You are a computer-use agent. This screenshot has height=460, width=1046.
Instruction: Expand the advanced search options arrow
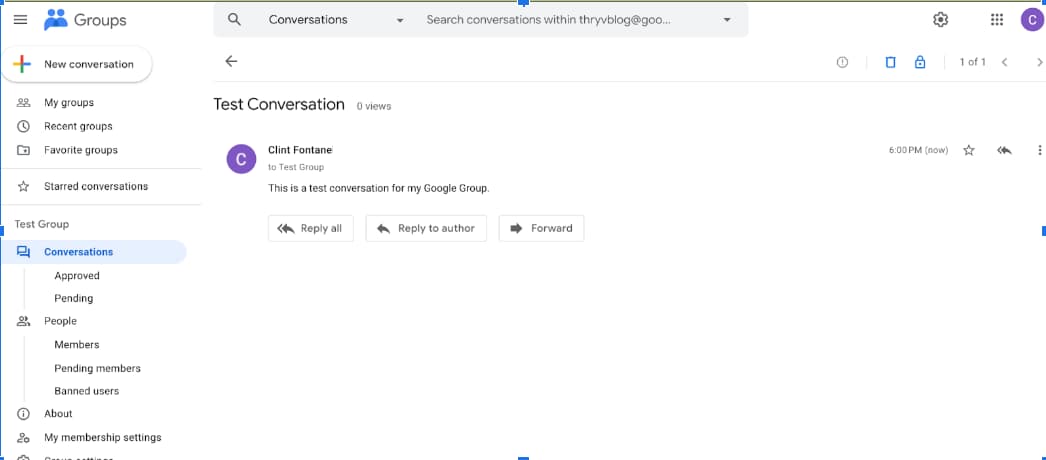click(x=727, y=20)
